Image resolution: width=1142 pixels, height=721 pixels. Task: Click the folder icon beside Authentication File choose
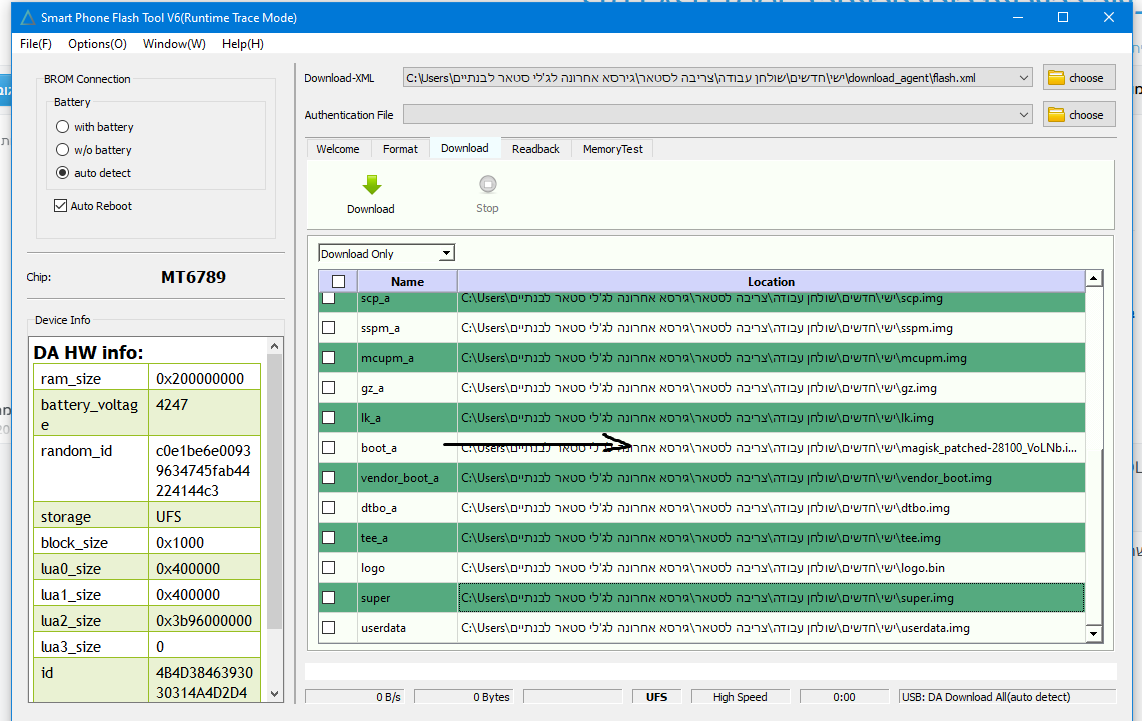1055,115
